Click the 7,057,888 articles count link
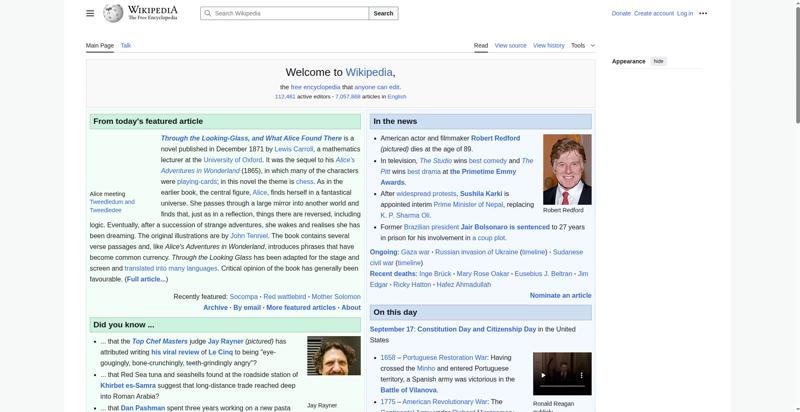 pyautogui.click(x=347, y=96)
